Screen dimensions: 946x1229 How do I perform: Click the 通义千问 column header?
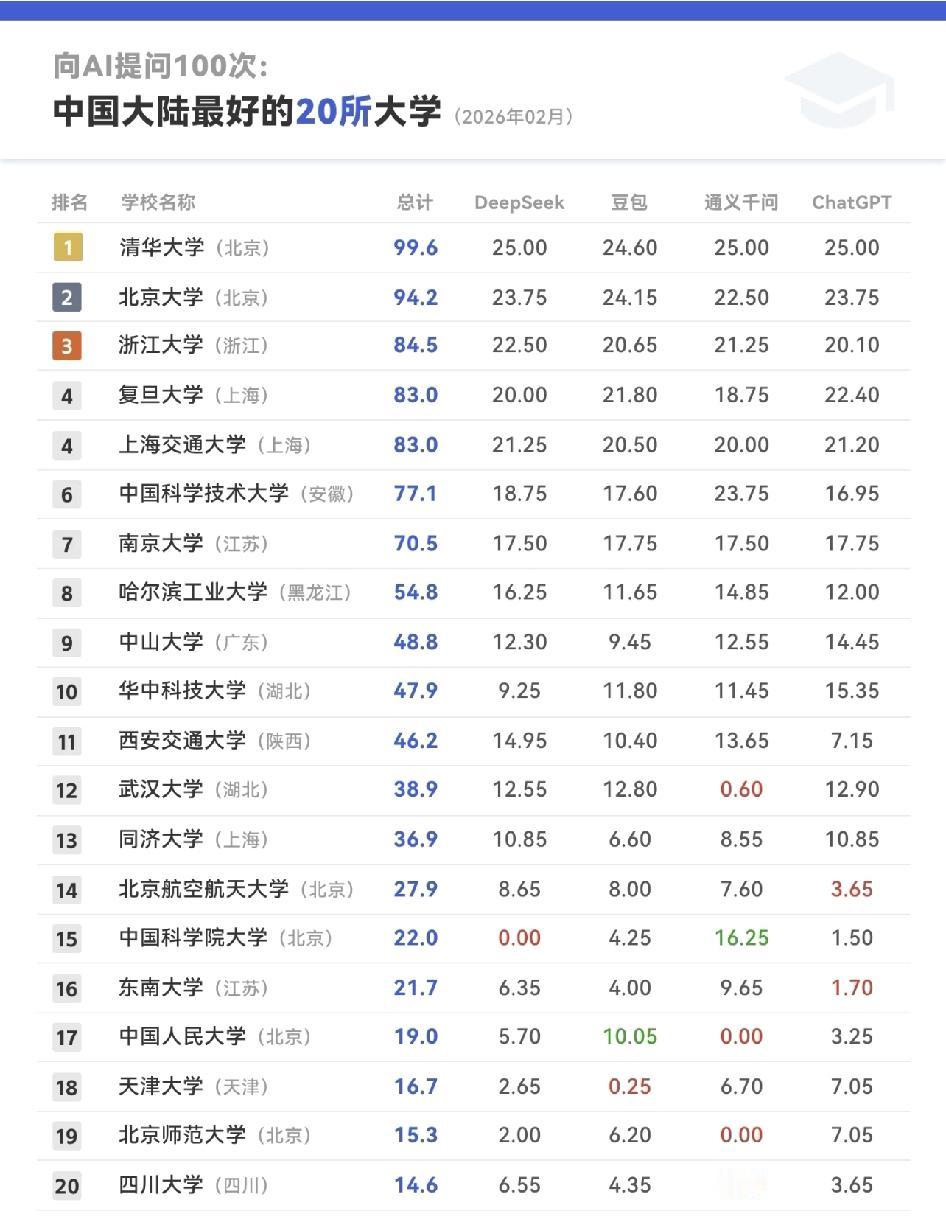[x=741, y=202]
